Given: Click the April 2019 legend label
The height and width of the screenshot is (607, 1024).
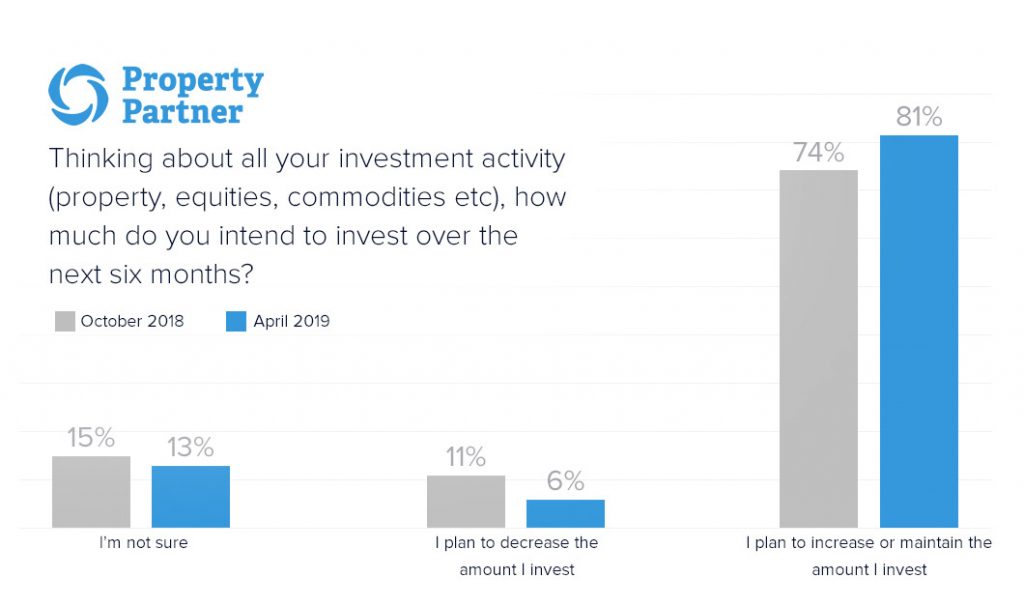Looking at the screenshot, I should click(291, 321).
